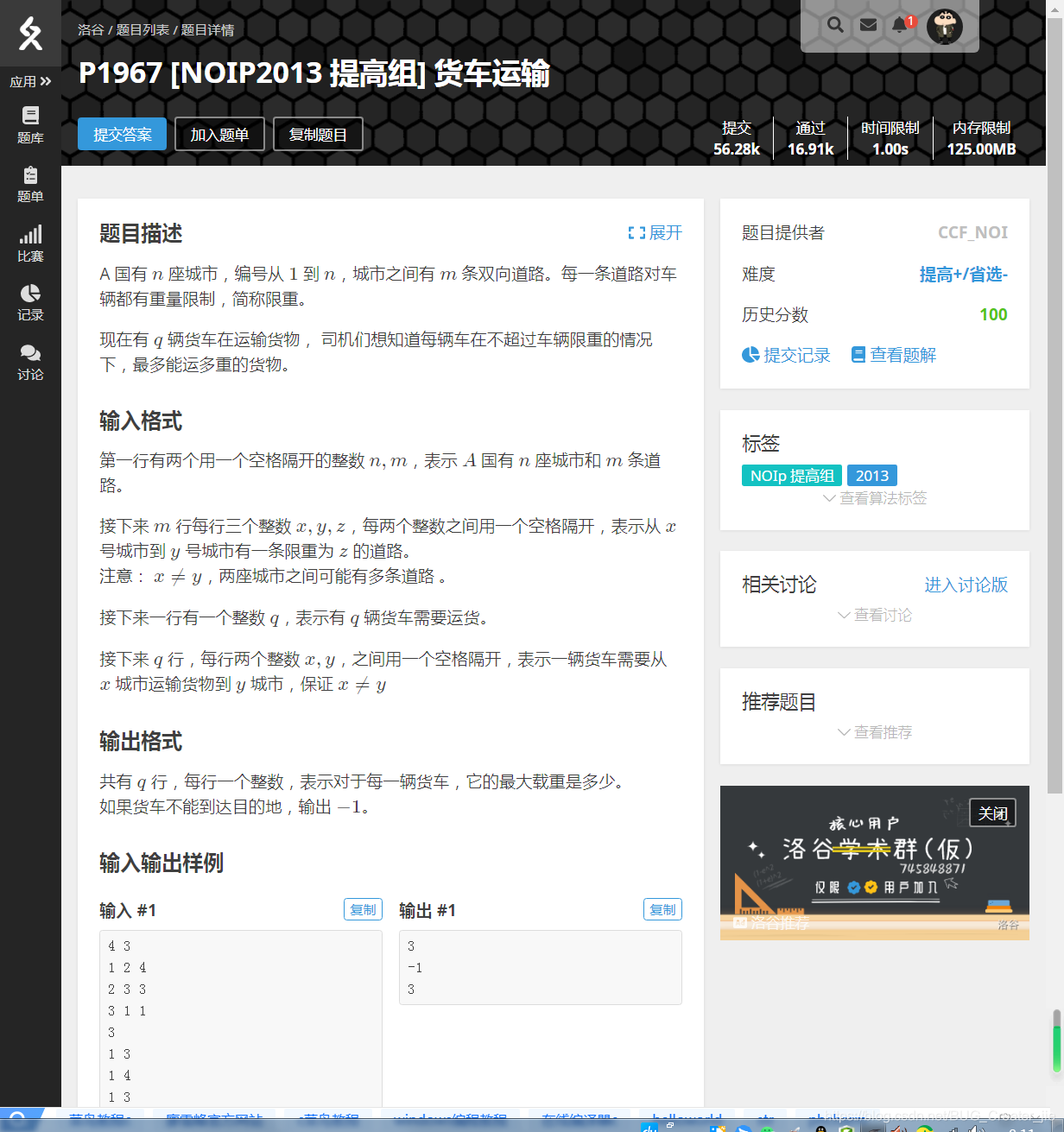This screenshot has height=1132, width=1064.
Task: Open the 题库 section in sidebar
Action: [29, 125]
